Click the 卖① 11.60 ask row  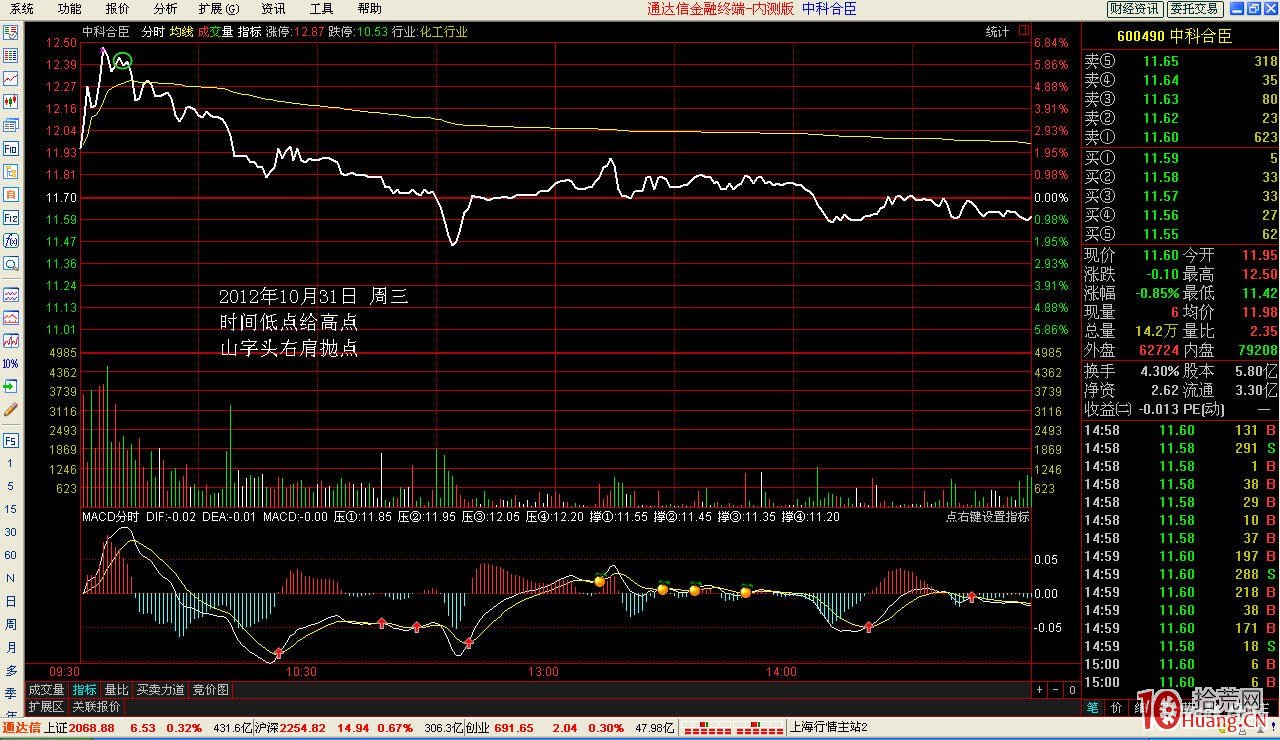[x=1181, y=137]
